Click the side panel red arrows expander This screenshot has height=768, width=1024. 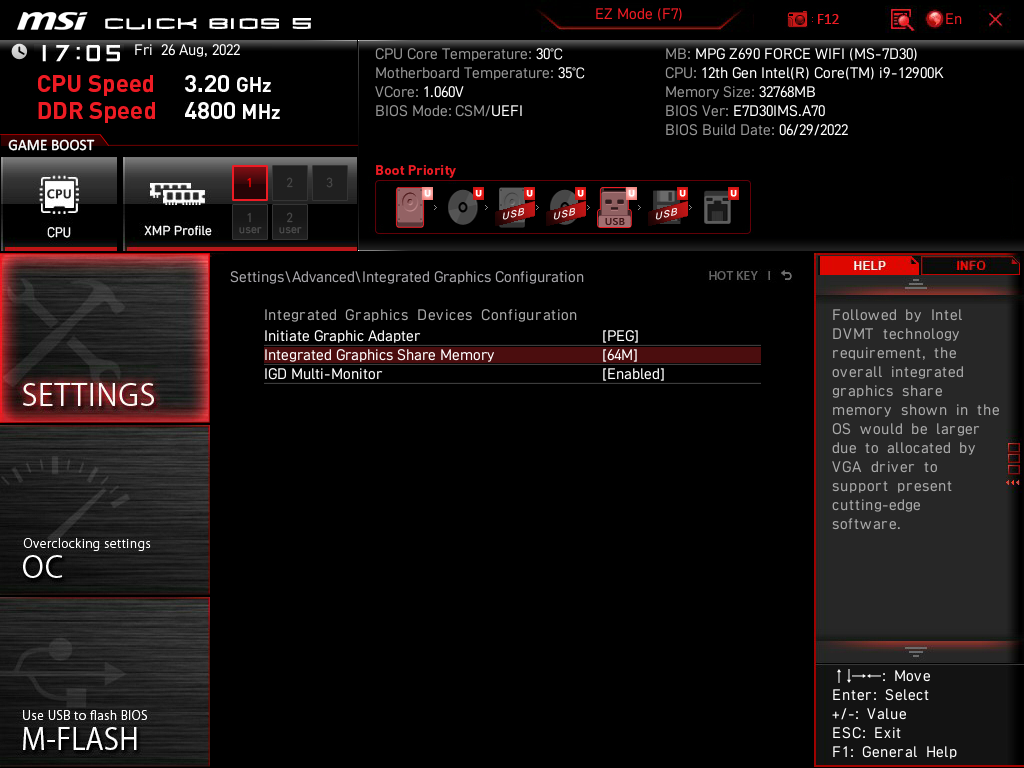[1013, 483]
